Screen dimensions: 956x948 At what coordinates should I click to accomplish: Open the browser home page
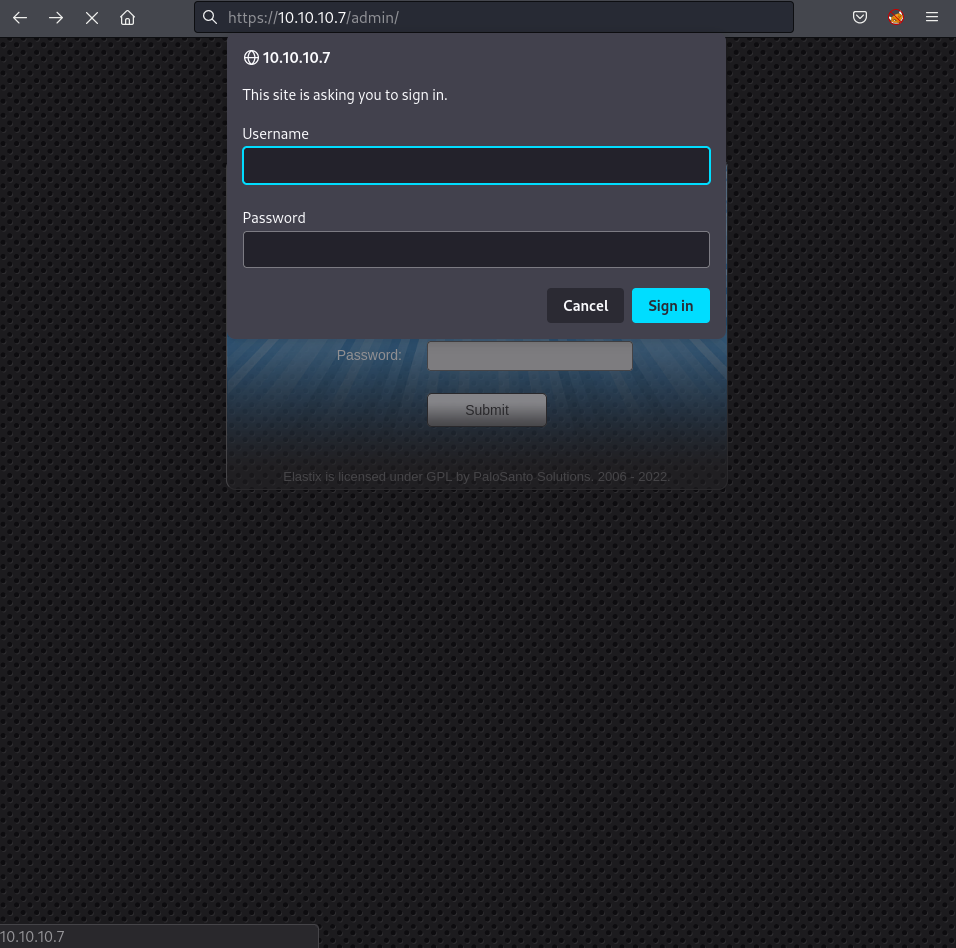pyautogui.click(x=127, y=17)
